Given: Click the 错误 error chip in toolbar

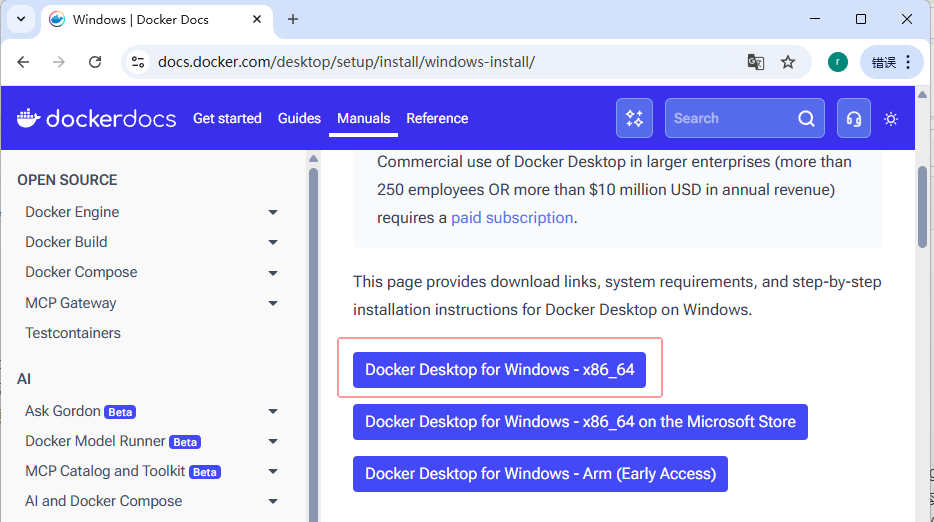Looking at the screenshot, I should 884,62.
